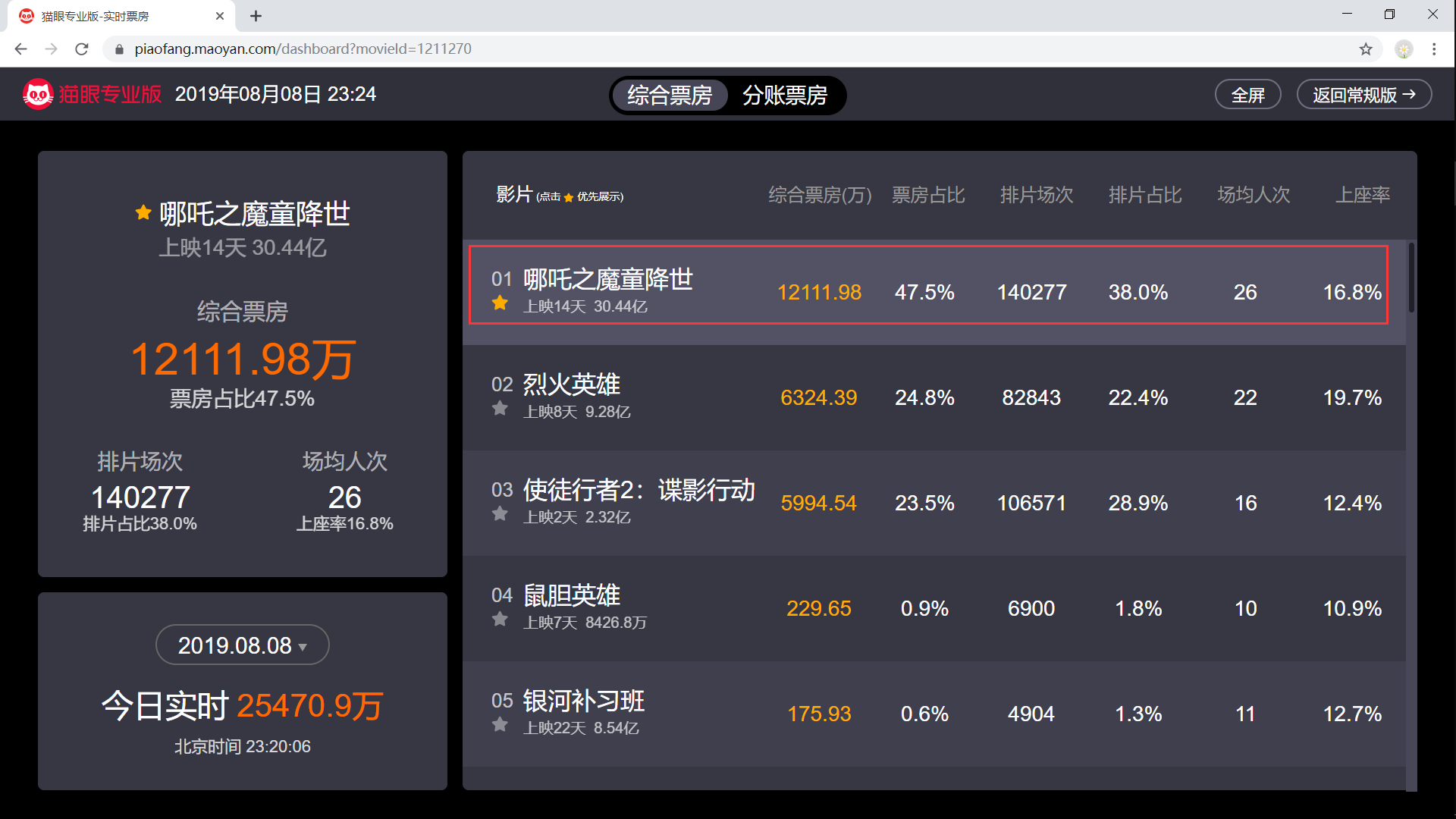Click the movie list vertical scrollbar
1456x819 pixels.
pos(1411,278)
